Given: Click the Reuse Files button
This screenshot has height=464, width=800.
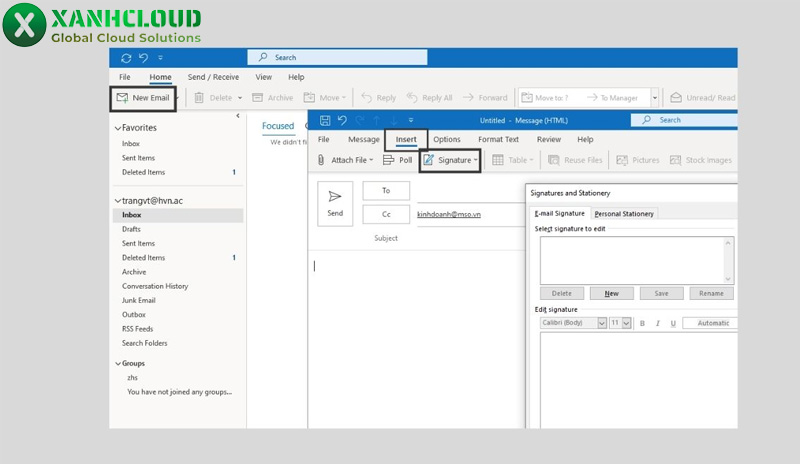Looking at the screenshot, I should [x=575, y=160].
